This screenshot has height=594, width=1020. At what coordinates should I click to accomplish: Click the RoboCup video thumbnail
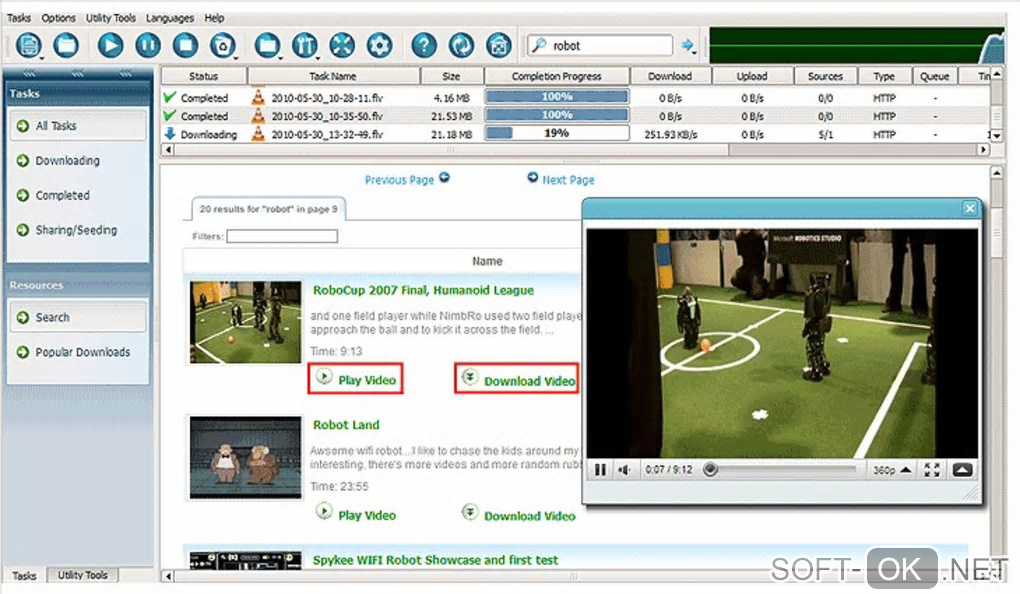point(245,322)
